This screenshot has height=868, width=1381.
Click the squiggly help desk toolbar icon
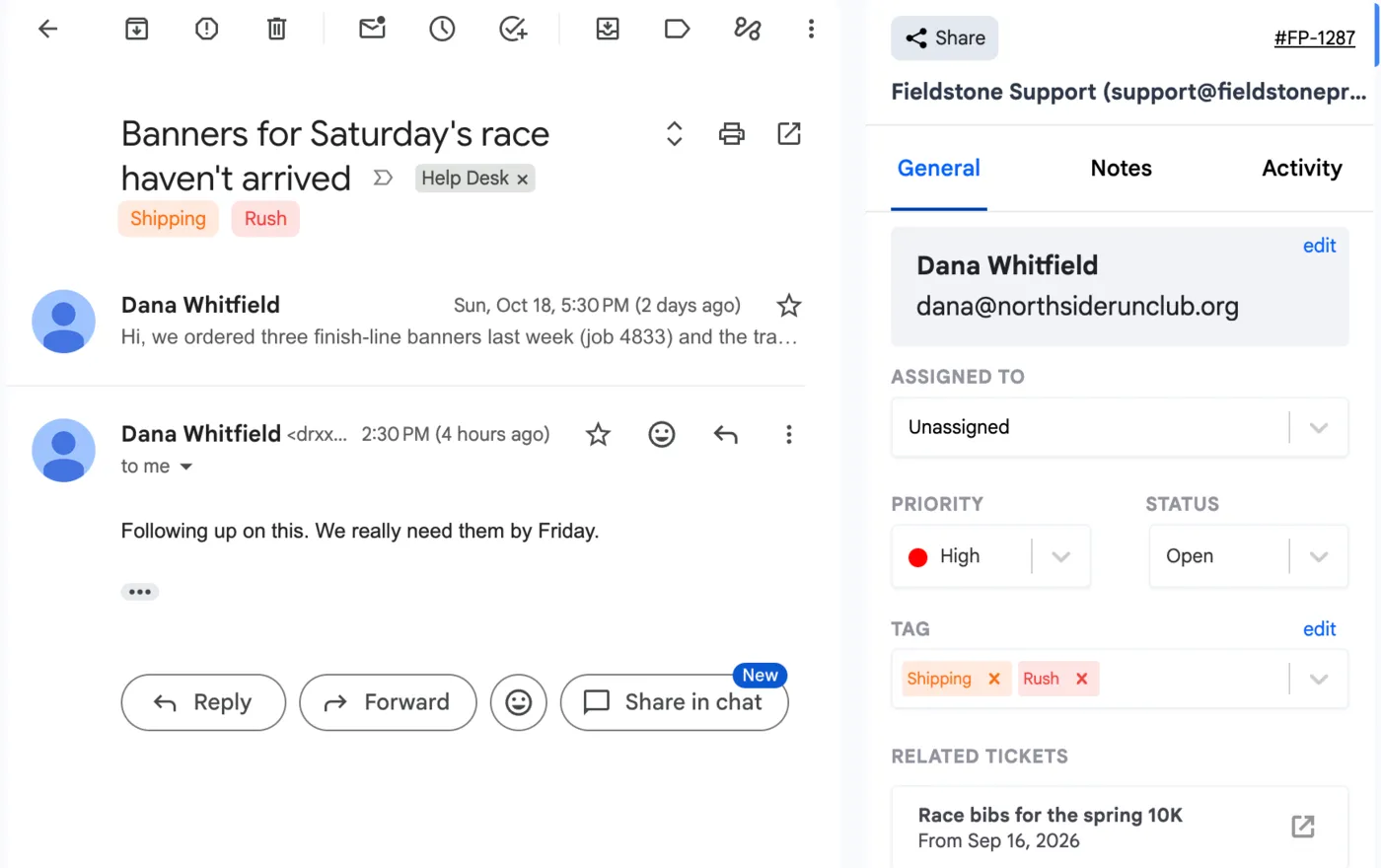(748, 29)
